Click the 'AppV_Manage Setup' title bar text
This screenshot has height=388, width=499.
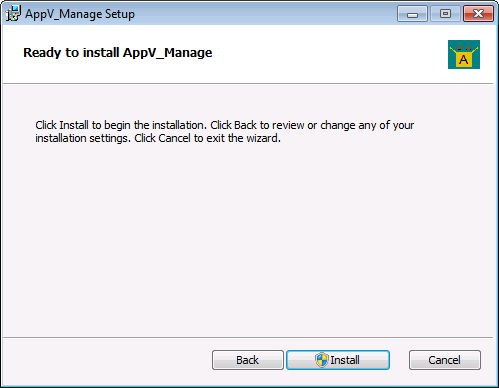(80, 14)
